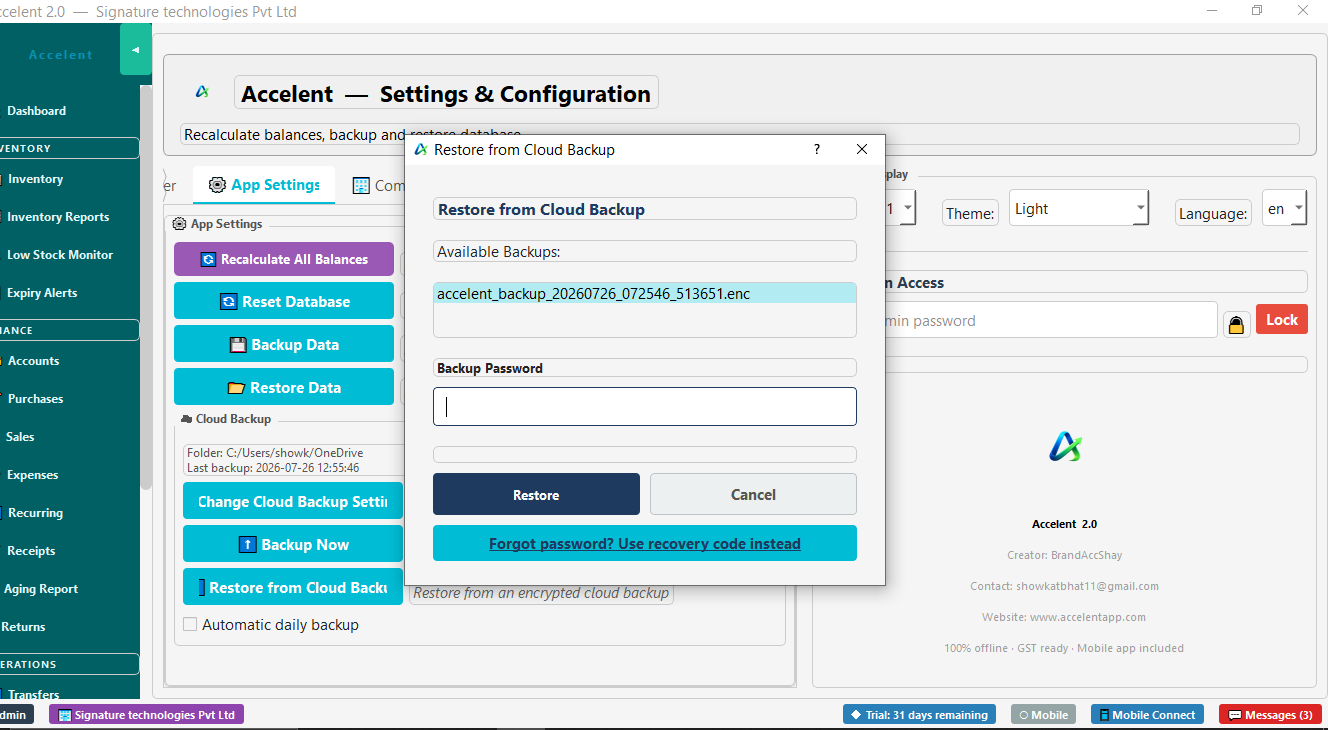
Task: Maximize the Accelent application window
Action: click(x=1257, y=11)
